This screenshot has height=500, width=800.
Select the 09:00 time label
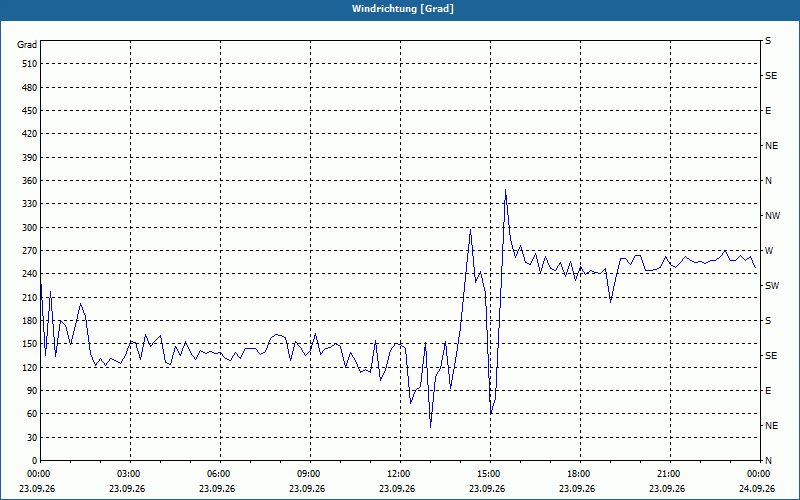(x=310, y=474)
